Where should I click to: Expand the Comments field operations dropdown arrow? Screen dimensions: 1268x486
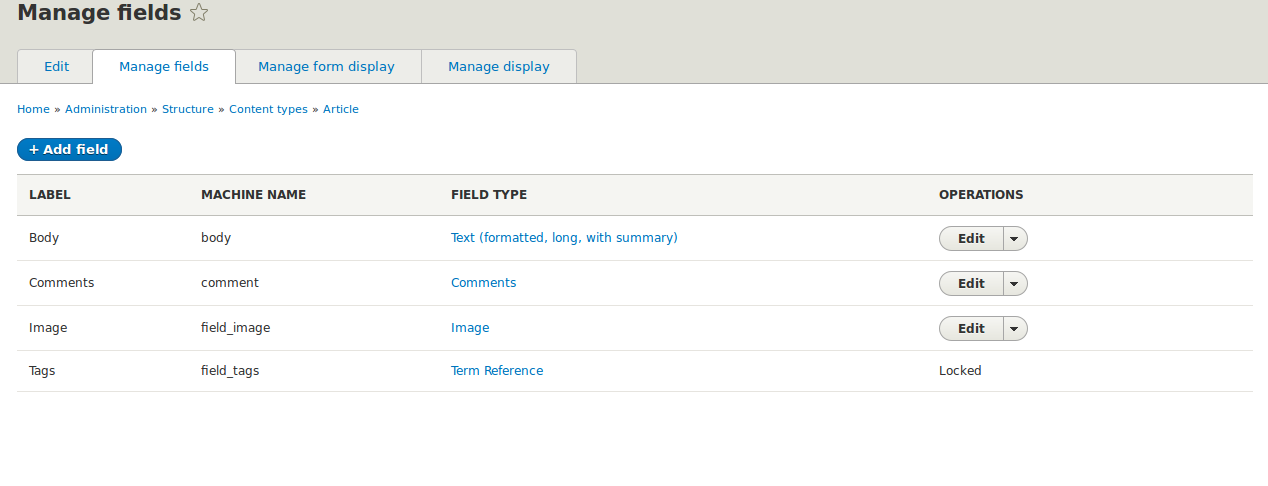coord(1015,284)
